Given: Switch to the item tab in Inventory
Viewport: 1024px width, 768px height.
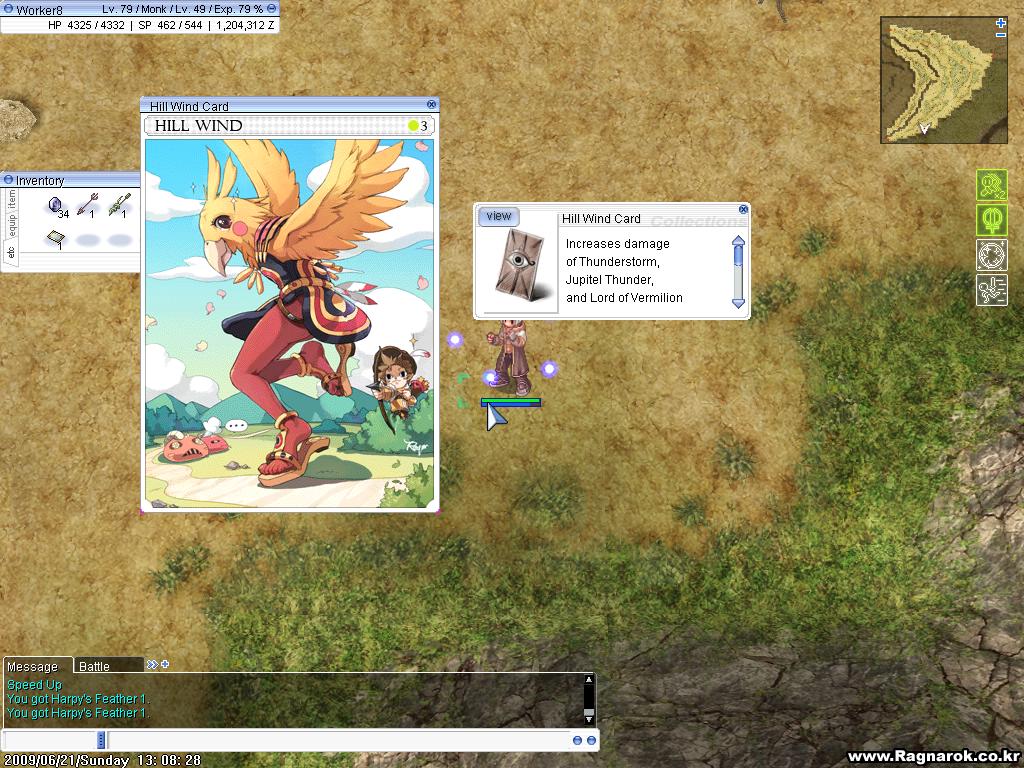Looking at the screenshot, I should (11, 199).
